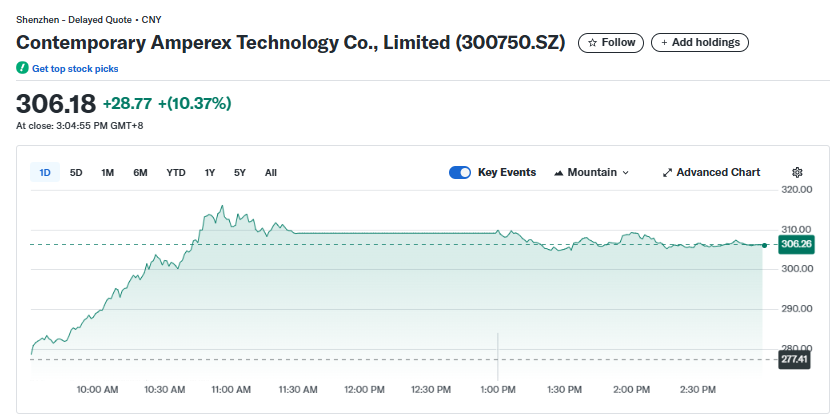Click the 2:00 PM time label
The height and width of the screenshot is (419, 840).
632,390
